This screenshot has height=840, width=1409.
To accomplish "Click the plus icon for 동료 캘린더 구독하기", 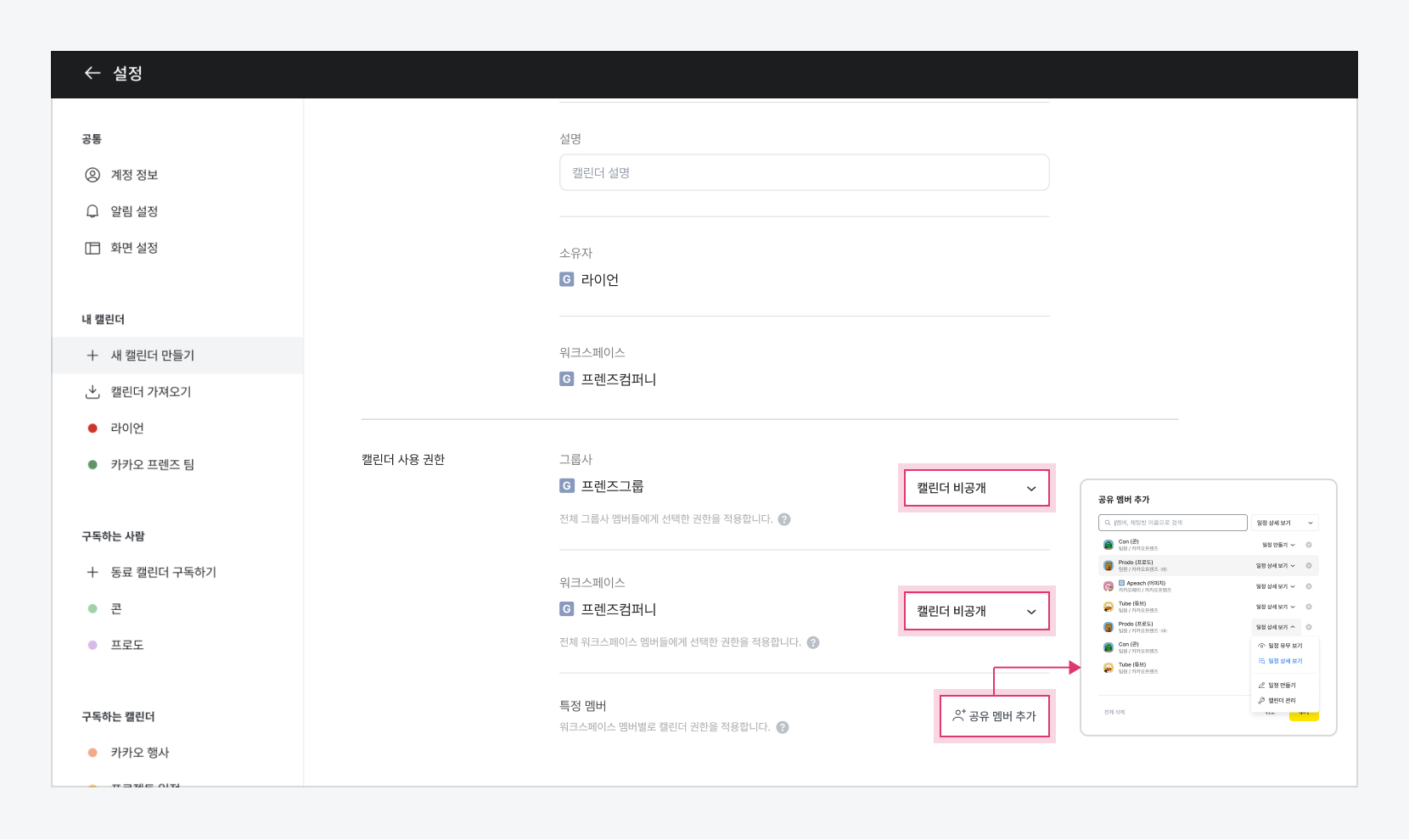I will pos(93,573).
